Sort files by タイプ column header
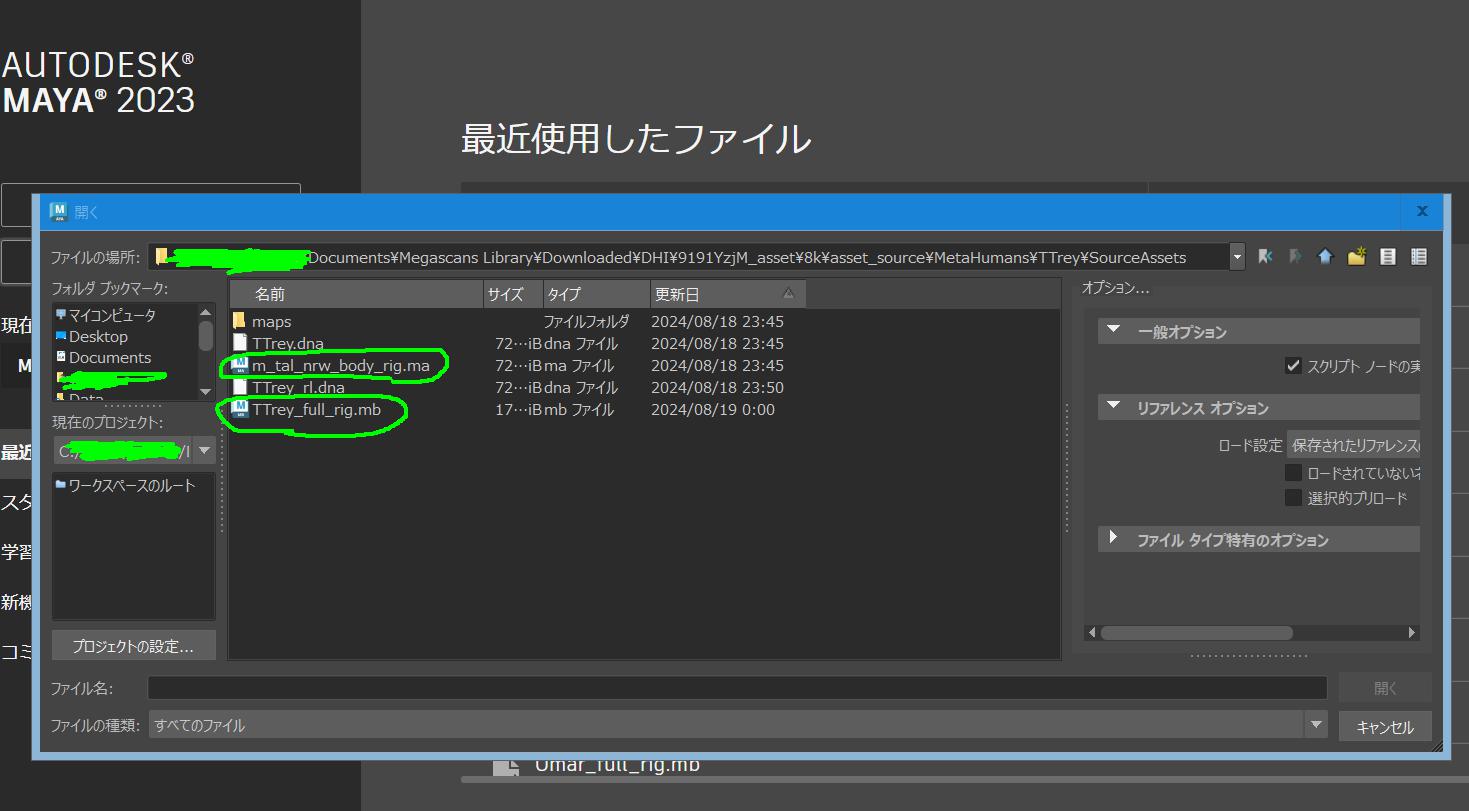 click(597, 294)
